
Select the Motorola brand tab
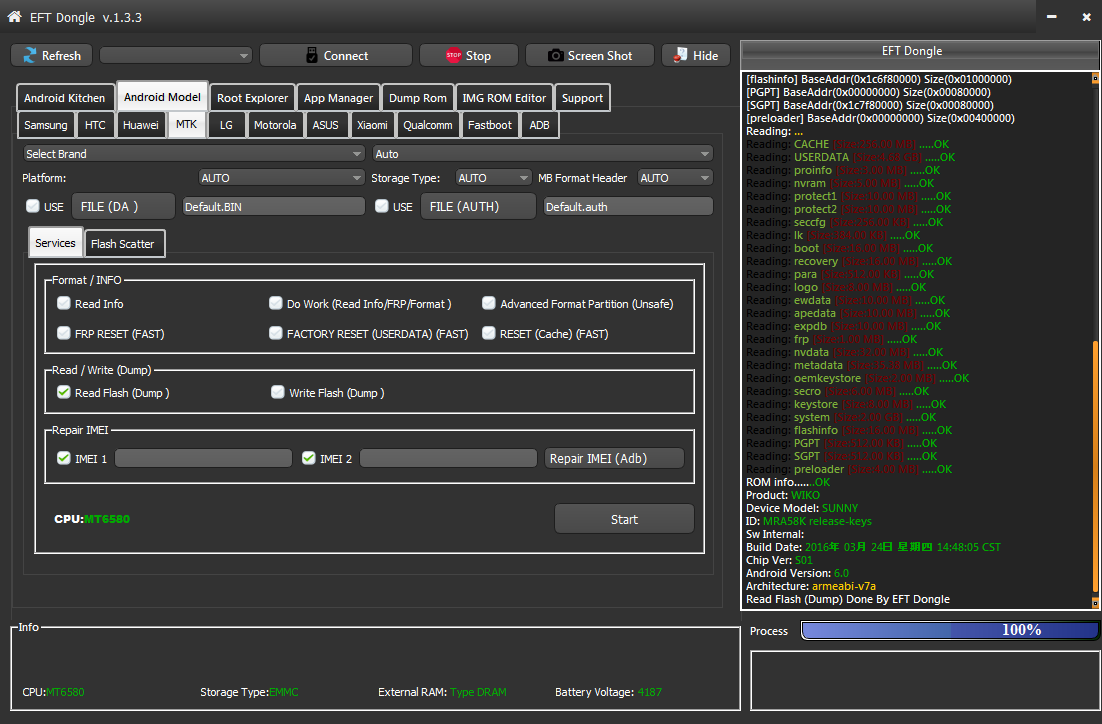point(275,125)
